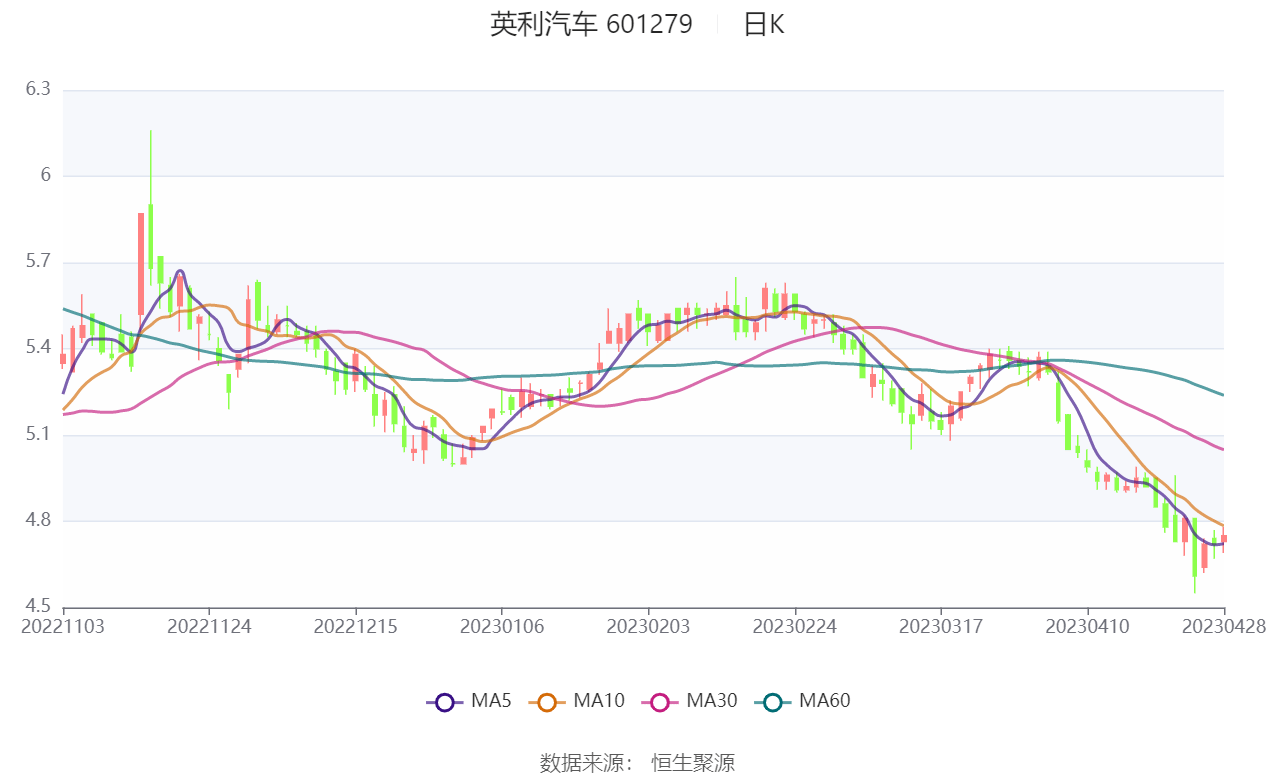
Task: Click the 20230224 date axis label
Action: point(794,627)
